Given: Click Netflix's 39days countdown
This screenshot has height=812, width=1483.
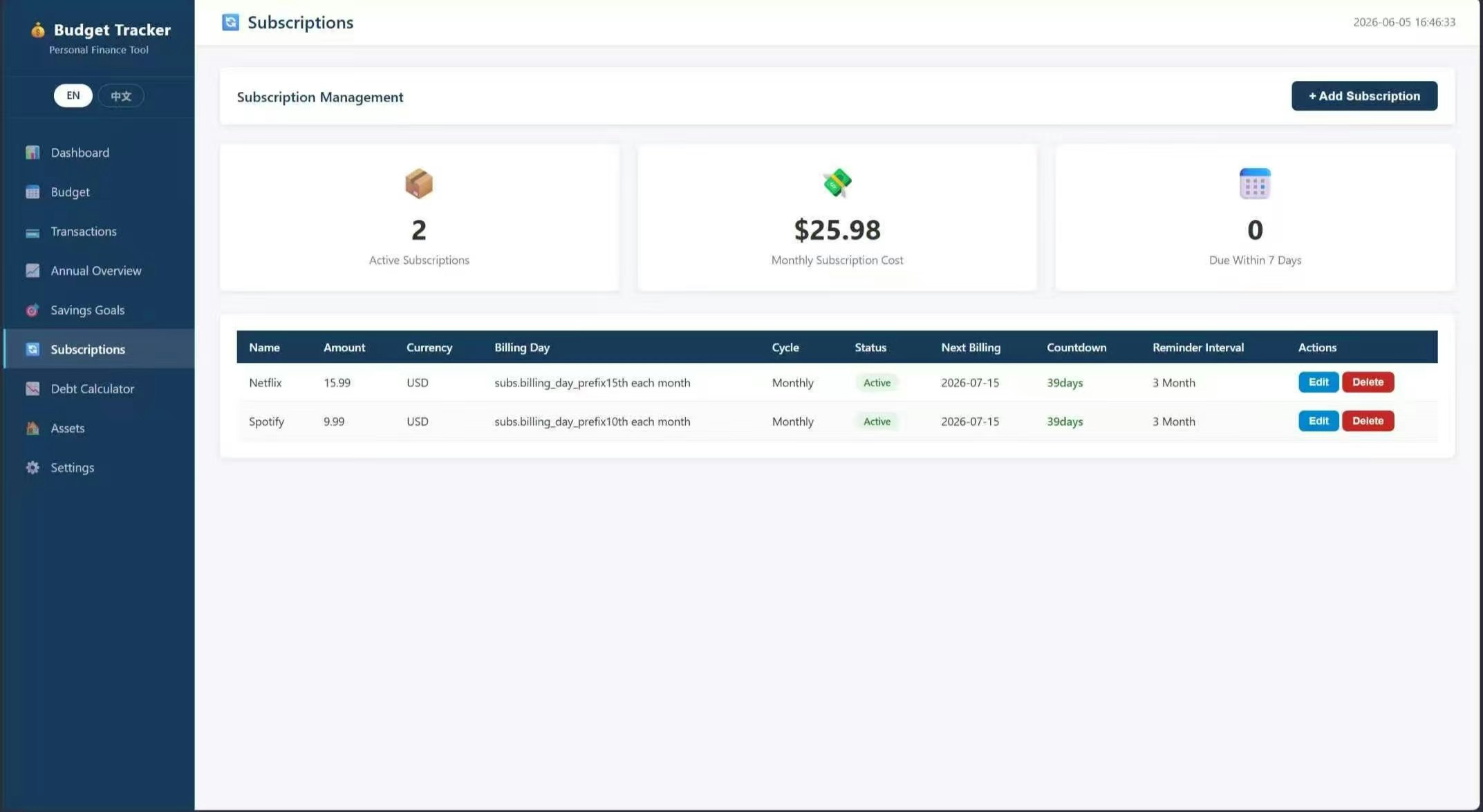Looking at the screenshot, I should point(1065,383).
